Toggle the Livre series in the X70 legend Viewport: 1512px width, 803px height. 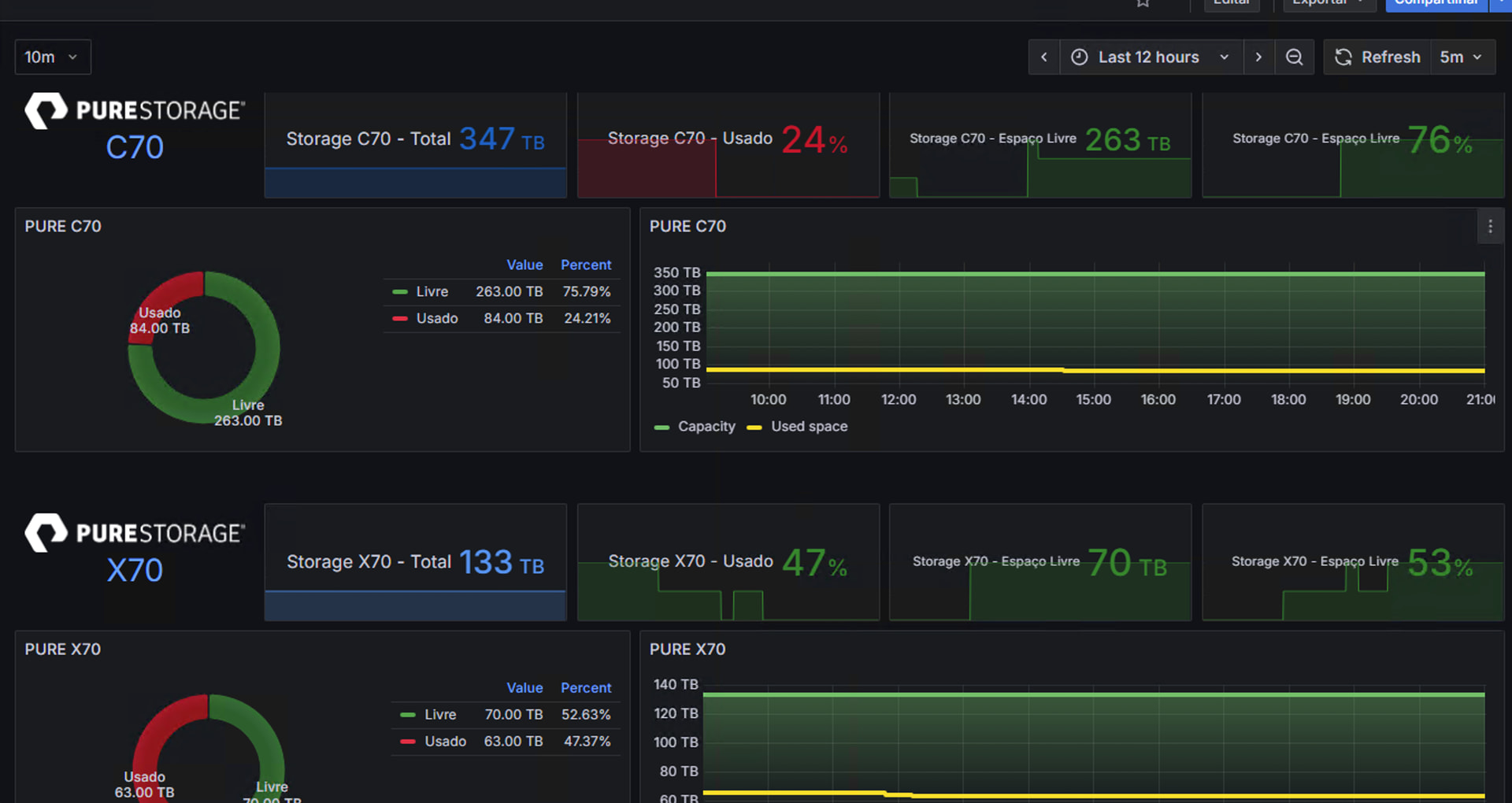click(440, 715)
